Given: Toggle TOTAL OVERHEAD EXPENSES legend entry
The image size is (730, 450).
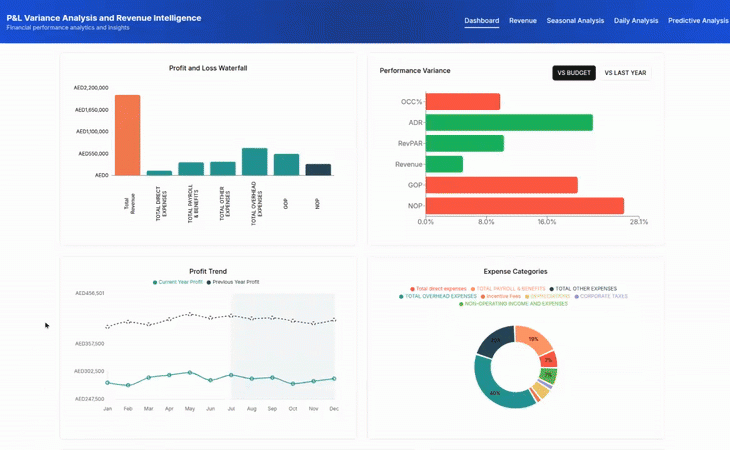Looking at the screenshot, I should [439, 296].
